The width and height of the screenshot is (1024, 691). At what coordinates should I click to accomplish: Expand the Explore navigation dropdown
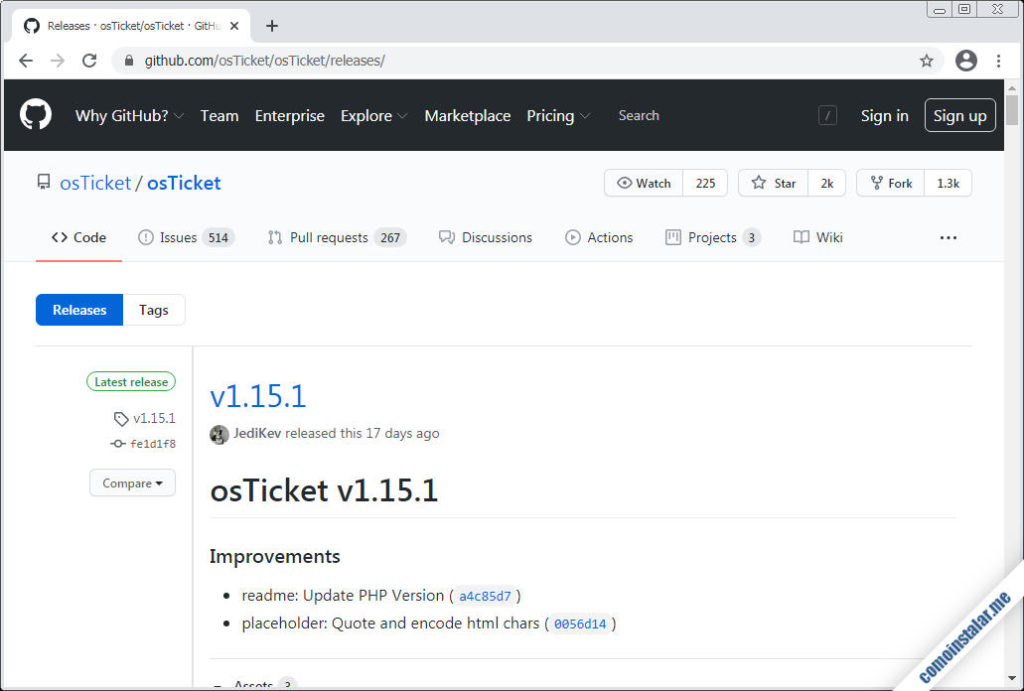[373, 115]
